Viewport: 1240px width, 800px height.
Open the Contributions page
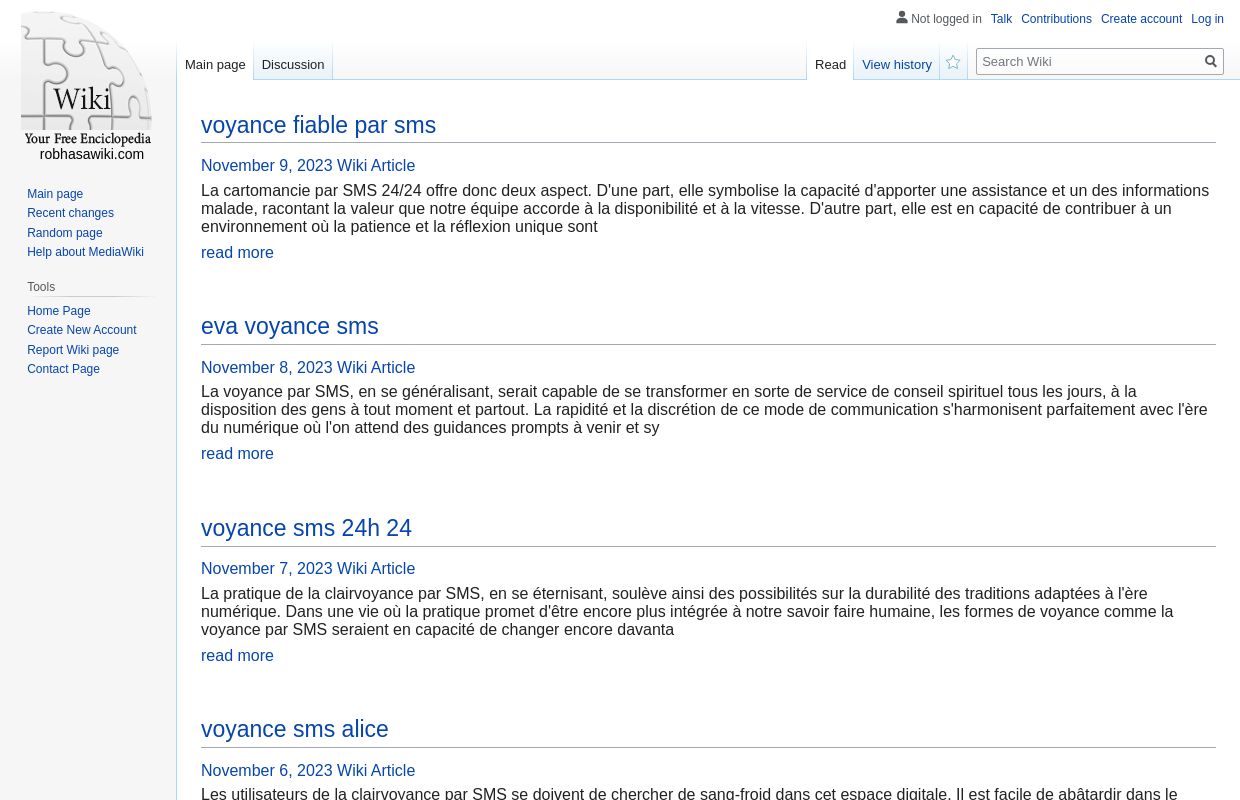click(1056, 19)
